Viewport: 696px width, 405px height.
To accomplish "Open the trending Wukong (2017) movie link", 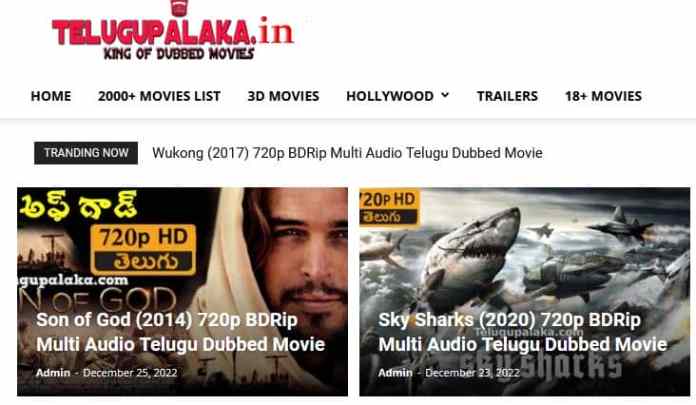I will [x=347, y=153].
